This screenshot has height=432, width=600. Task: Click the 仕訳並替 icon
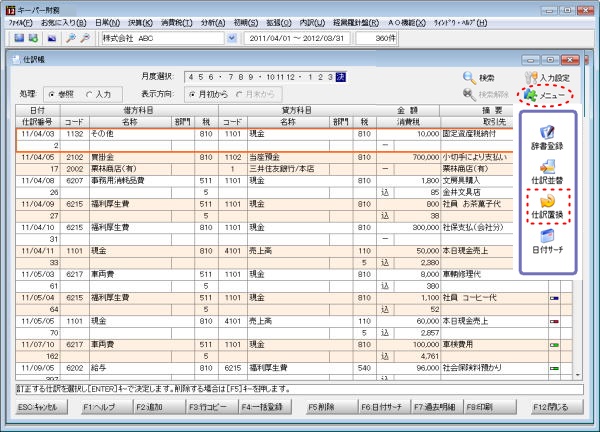[x=547, y=167]
